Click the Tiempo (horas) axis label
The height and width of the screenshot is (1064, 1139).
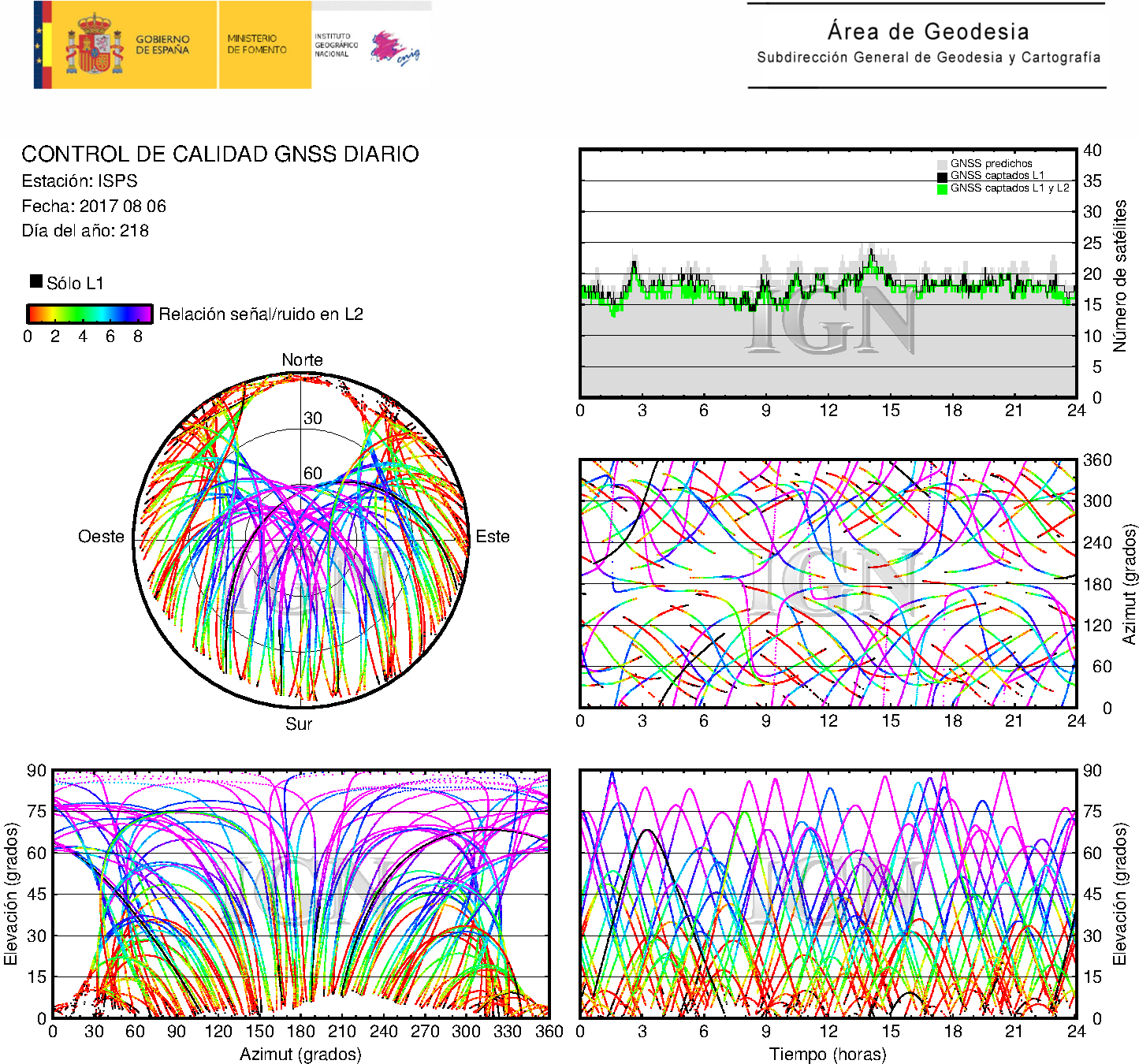(828, 1054)
